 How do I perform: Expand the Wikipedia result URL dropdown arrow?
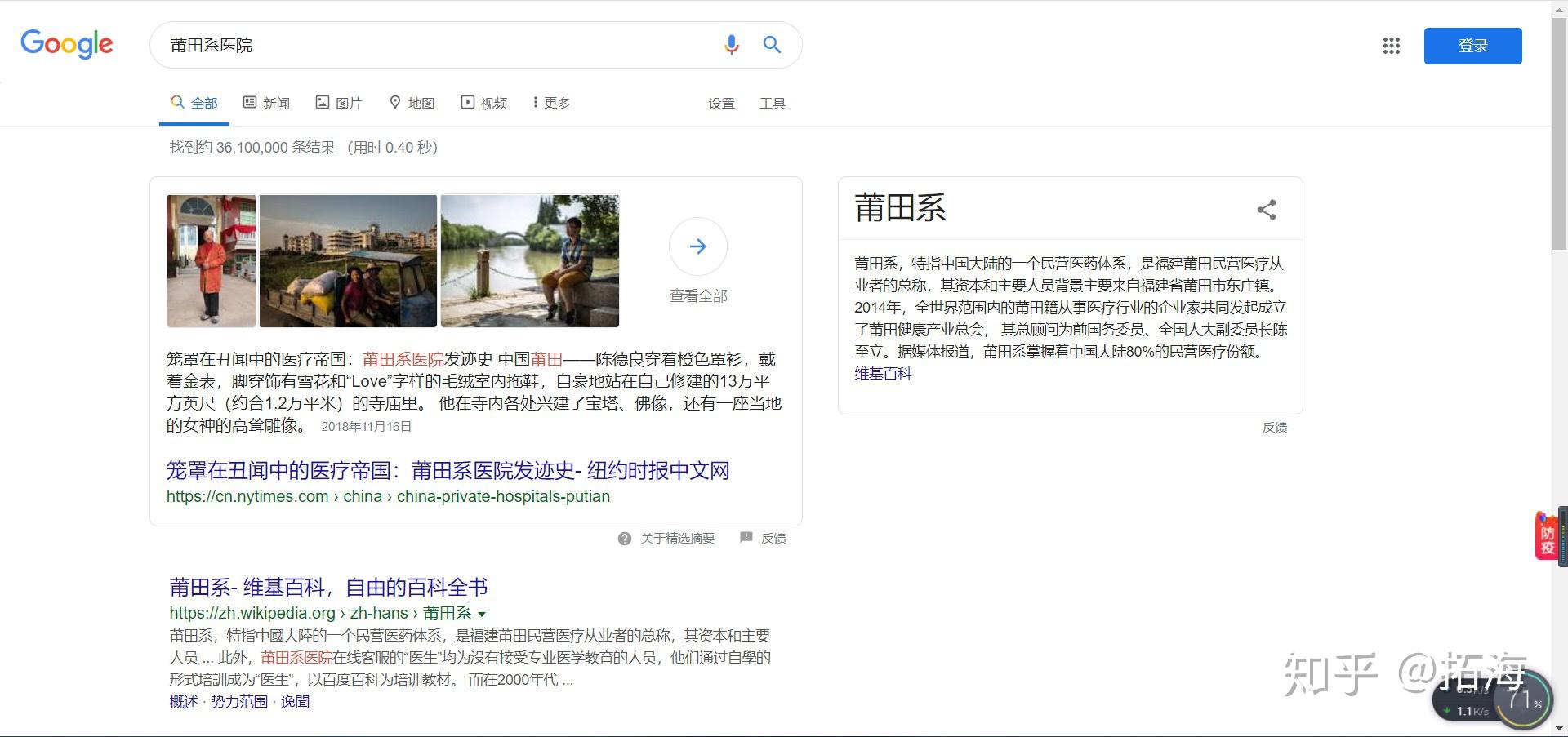pos(482,614)
